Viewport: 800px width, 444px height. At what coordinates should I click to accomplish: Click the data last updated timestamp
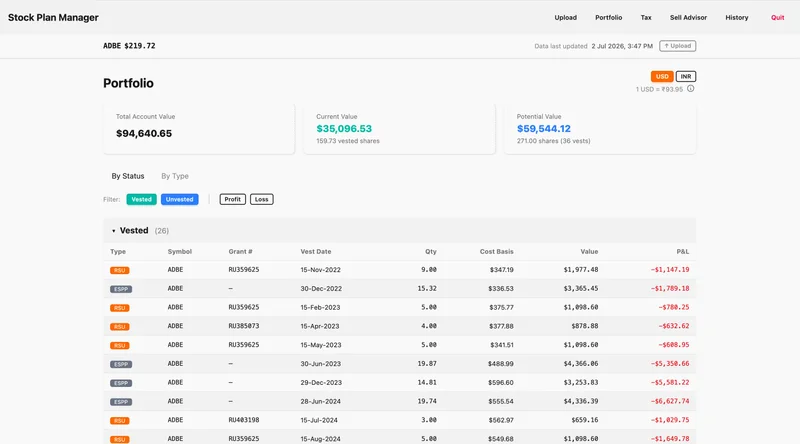[x=622, y=46]
